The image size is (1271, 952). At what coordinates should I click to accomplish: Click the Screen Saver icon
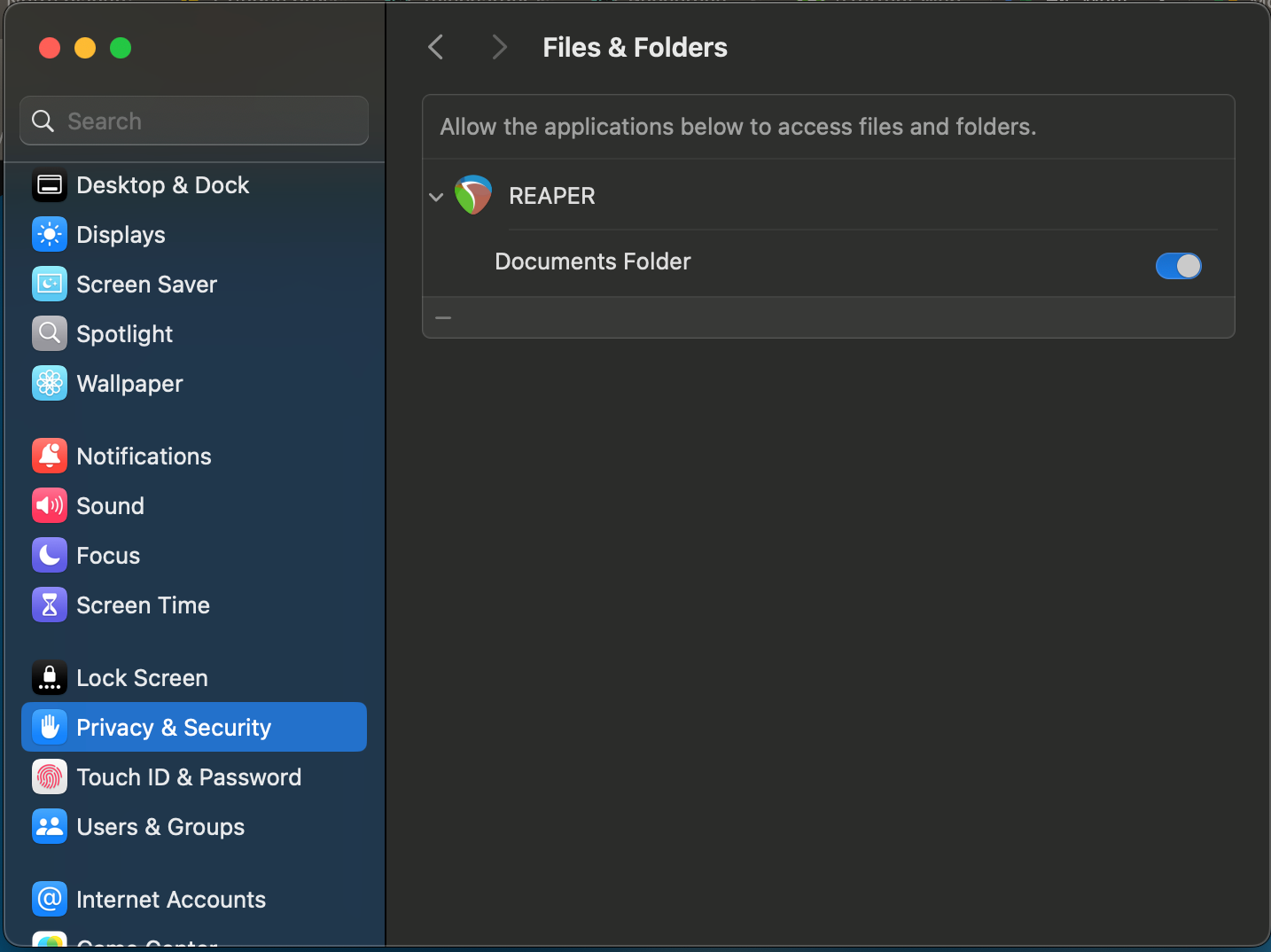tap(50, 285)
